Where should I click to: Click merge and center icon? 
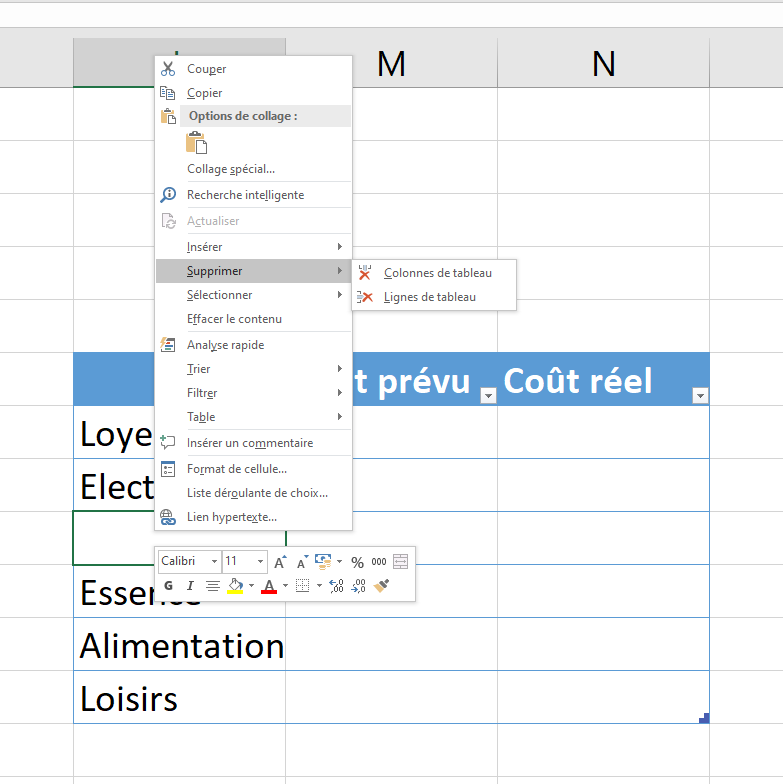point(400,562)
